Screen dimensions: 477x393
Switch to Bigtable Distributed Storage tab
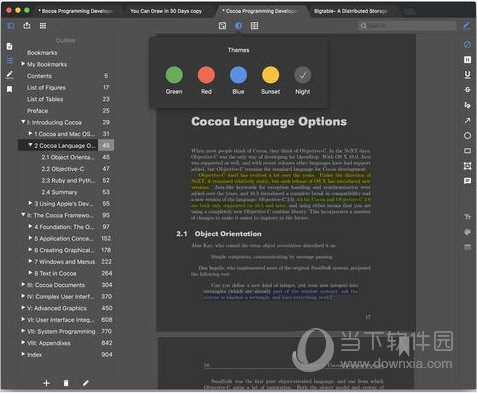tap(351, 11)
